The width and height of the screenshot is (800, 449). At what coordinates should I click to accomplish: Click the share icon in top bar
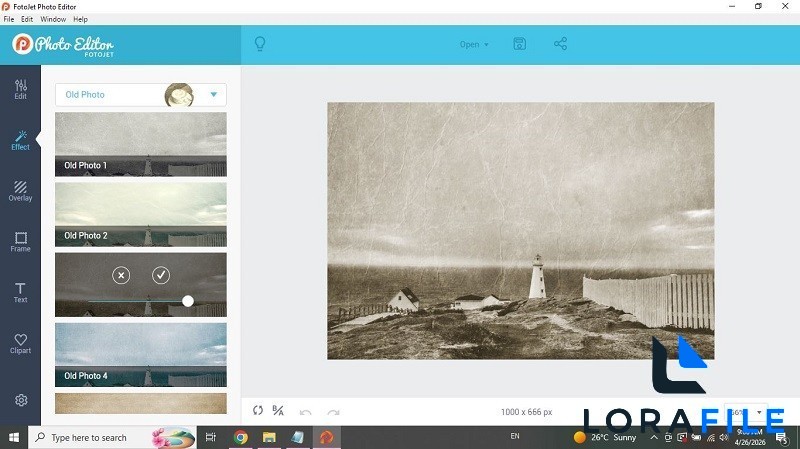tap(560, 44)
